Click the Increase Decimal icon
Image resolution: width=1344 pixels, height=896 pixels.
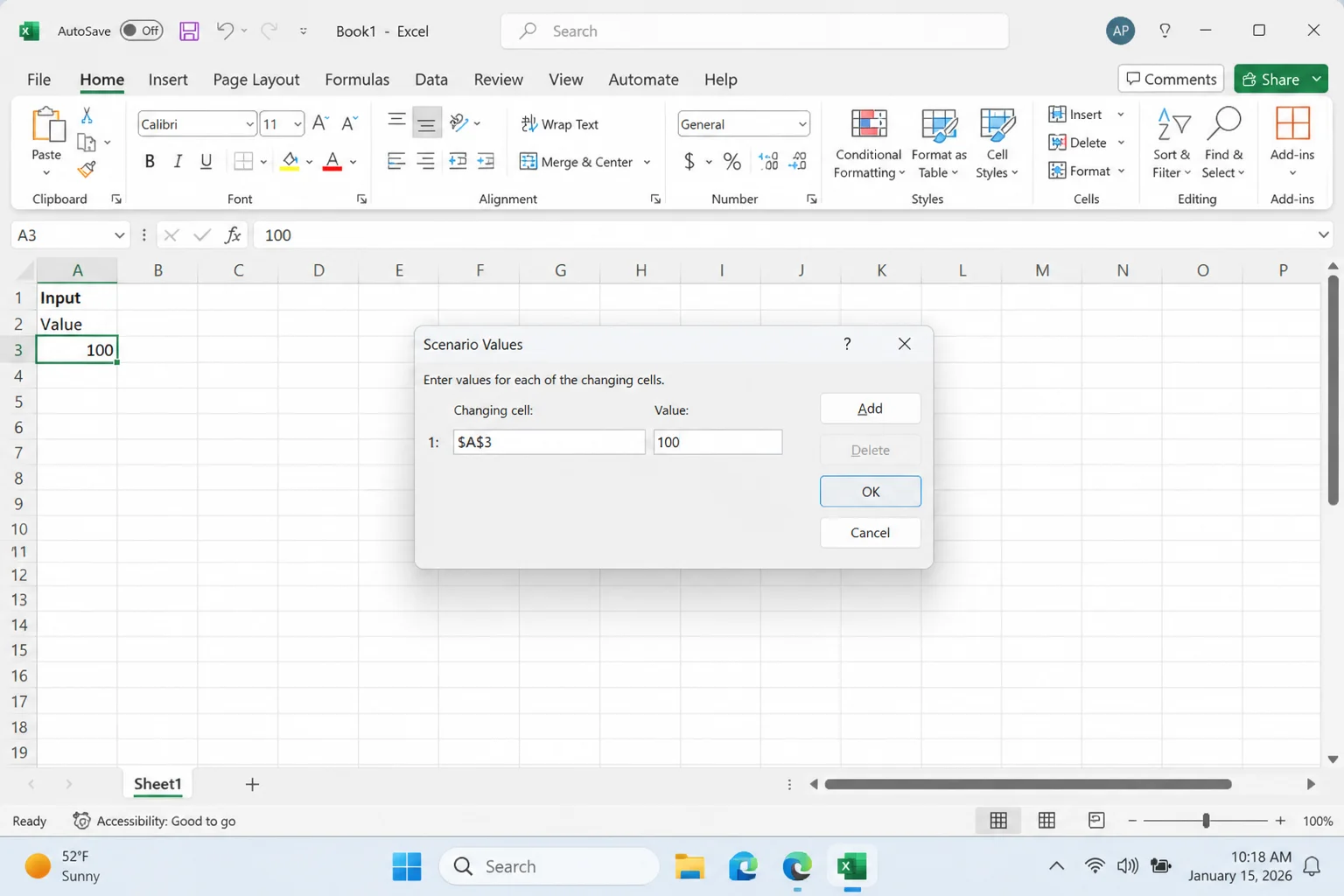tap(768, 161)
